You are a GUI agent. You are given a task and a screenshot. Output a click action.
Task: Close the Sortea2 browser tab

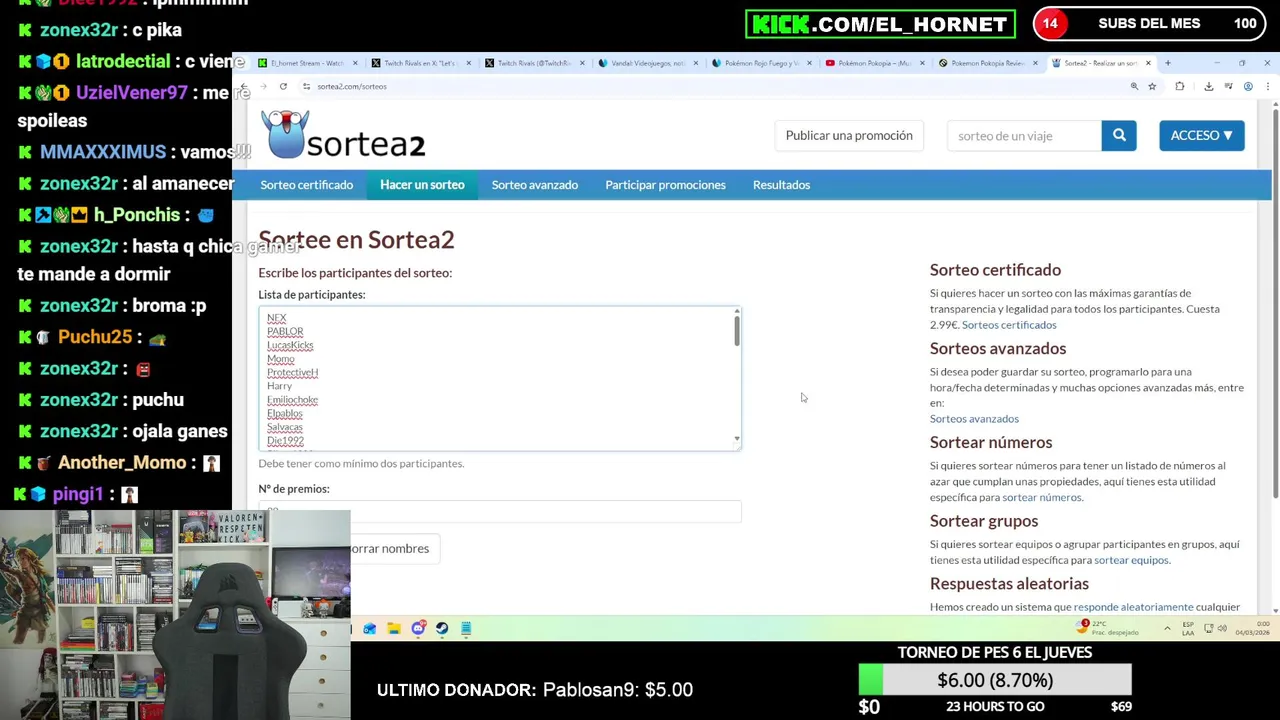1148,63
